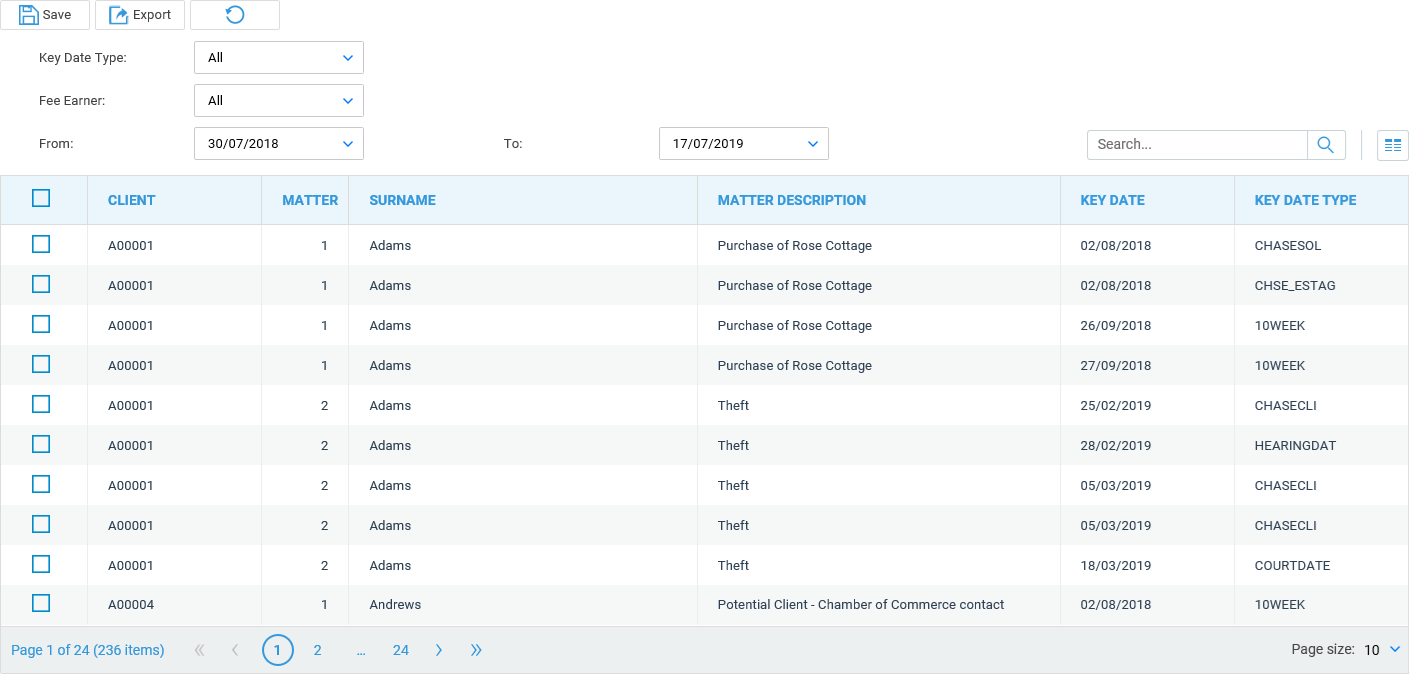1409x674 pixels.
Task: Change the Page size dropdown
Action: 1382,650
